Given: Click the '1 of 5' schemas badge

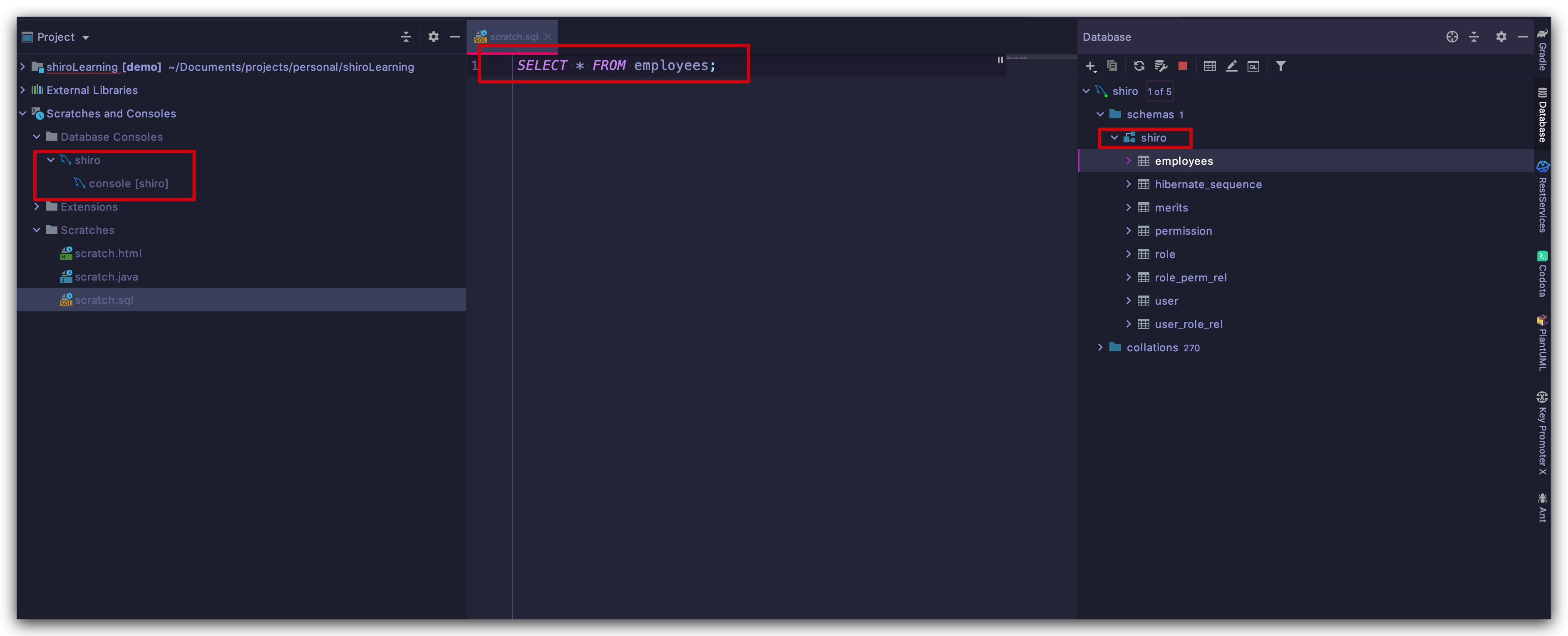Looking at the screenshot, I should point(1159,91).
